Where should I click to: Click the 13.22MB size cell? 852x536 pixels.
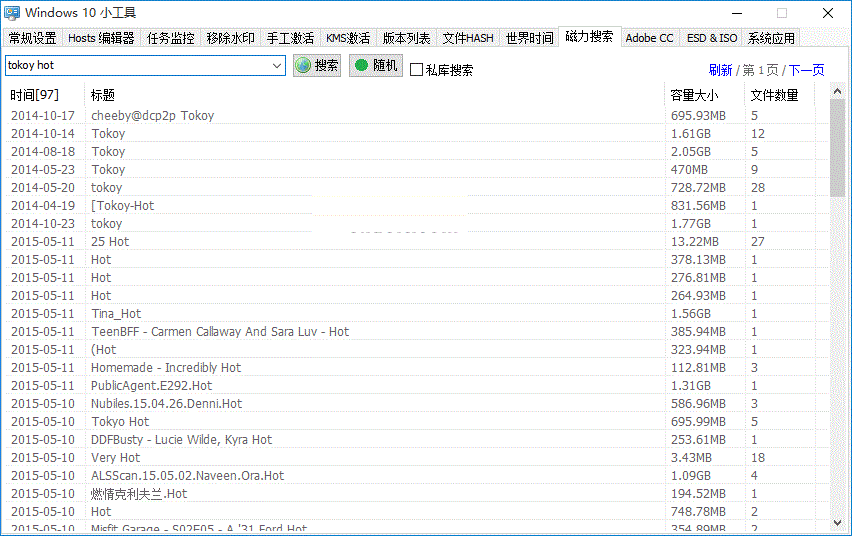click(694, 241)
